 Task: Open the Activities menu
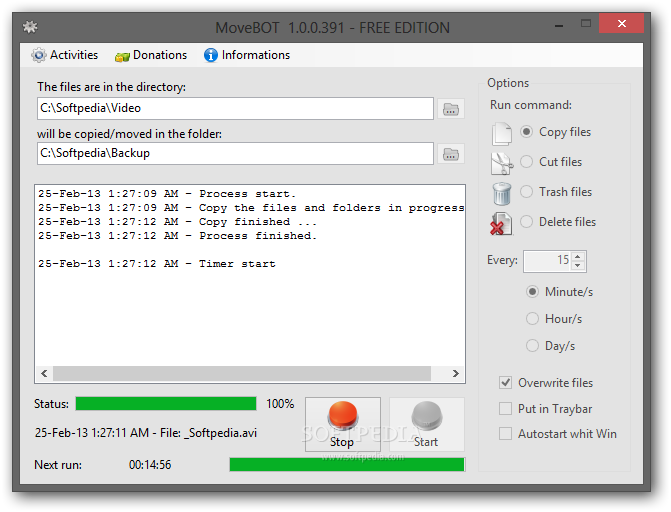point(65,55)
